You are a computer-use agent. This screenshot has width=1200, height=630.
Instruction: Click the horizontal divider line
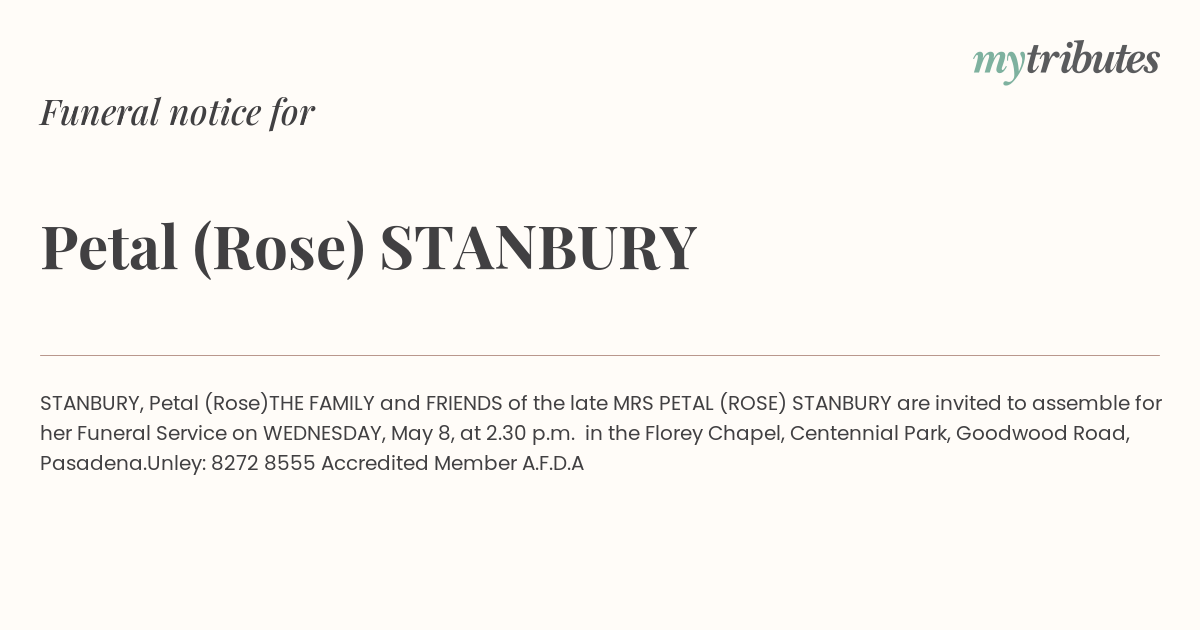(600, 355)
